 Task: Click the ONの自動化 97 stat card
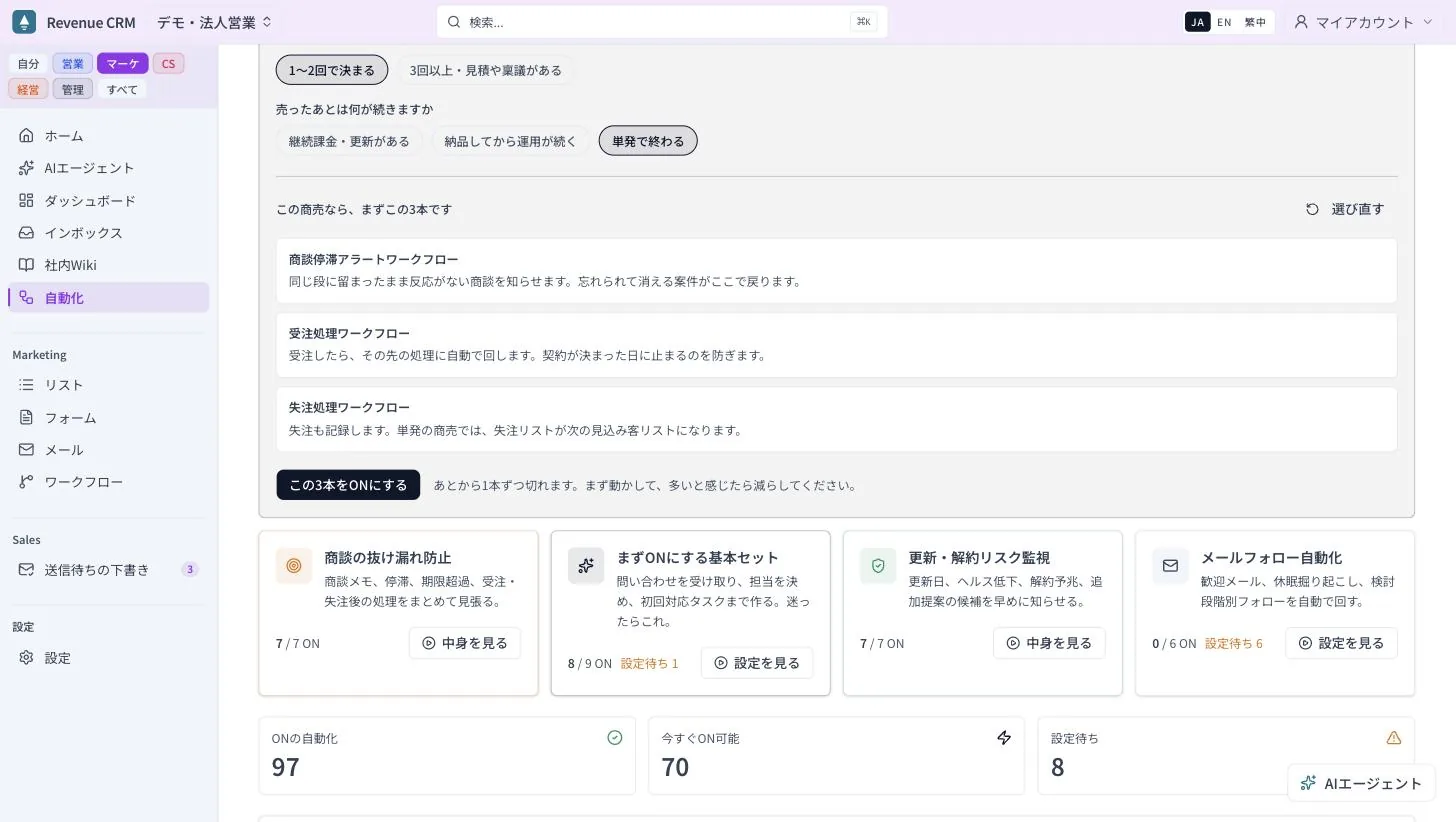tap(447, 755)
